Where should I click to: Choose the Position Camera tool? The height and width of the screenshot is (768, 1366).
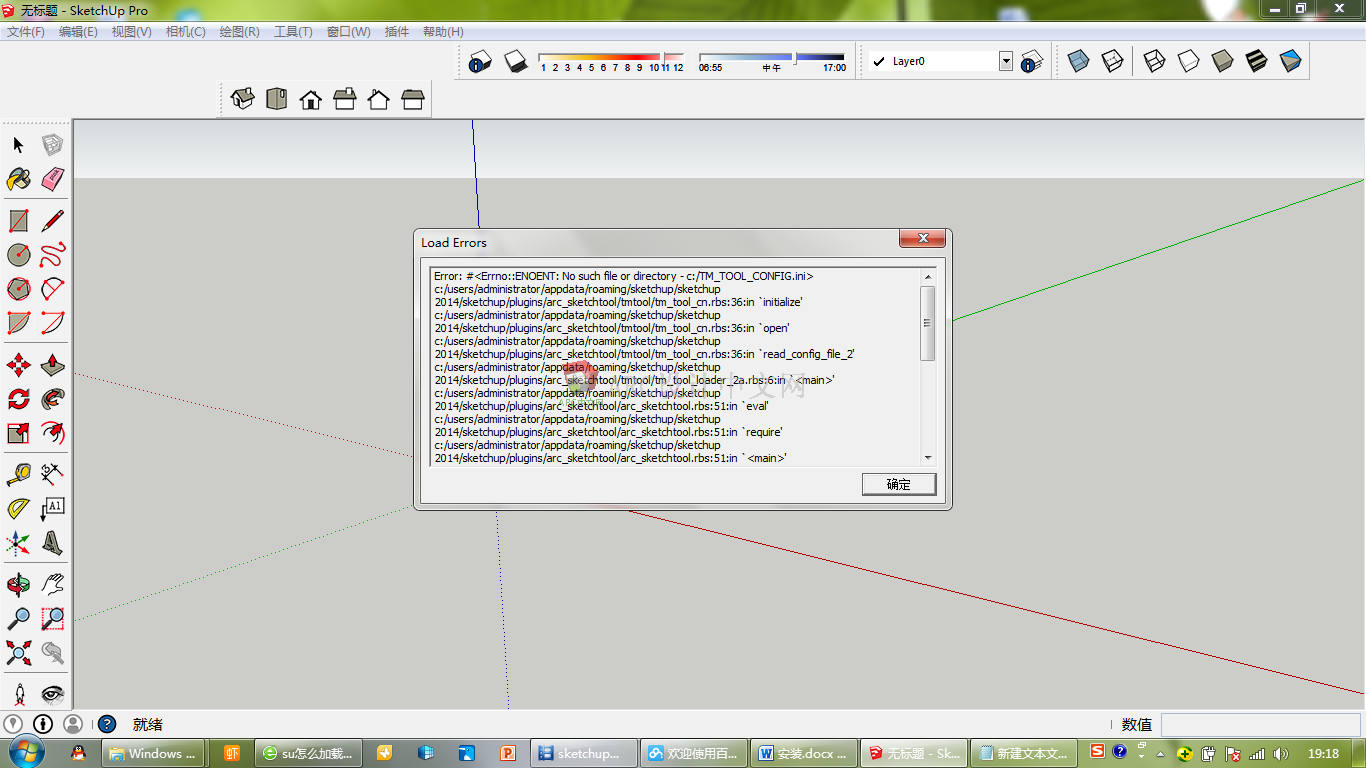(x=18, y=693)
